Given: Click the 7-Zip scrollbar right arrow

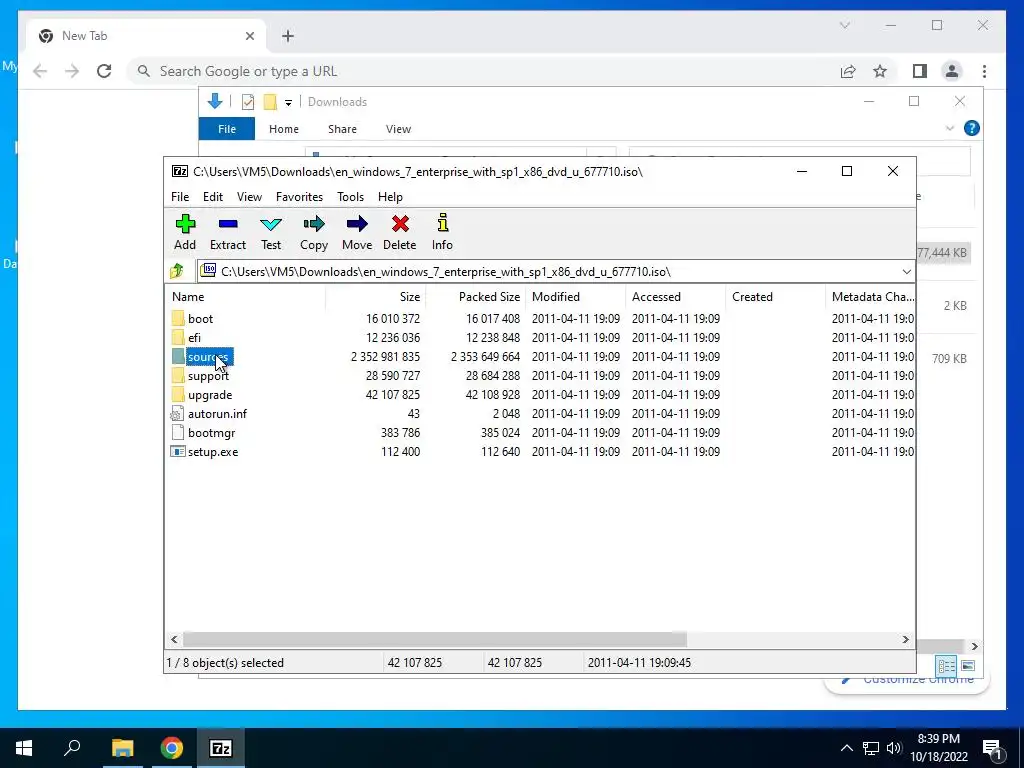Looking at the screenshot, I should [x=905, y=639].
